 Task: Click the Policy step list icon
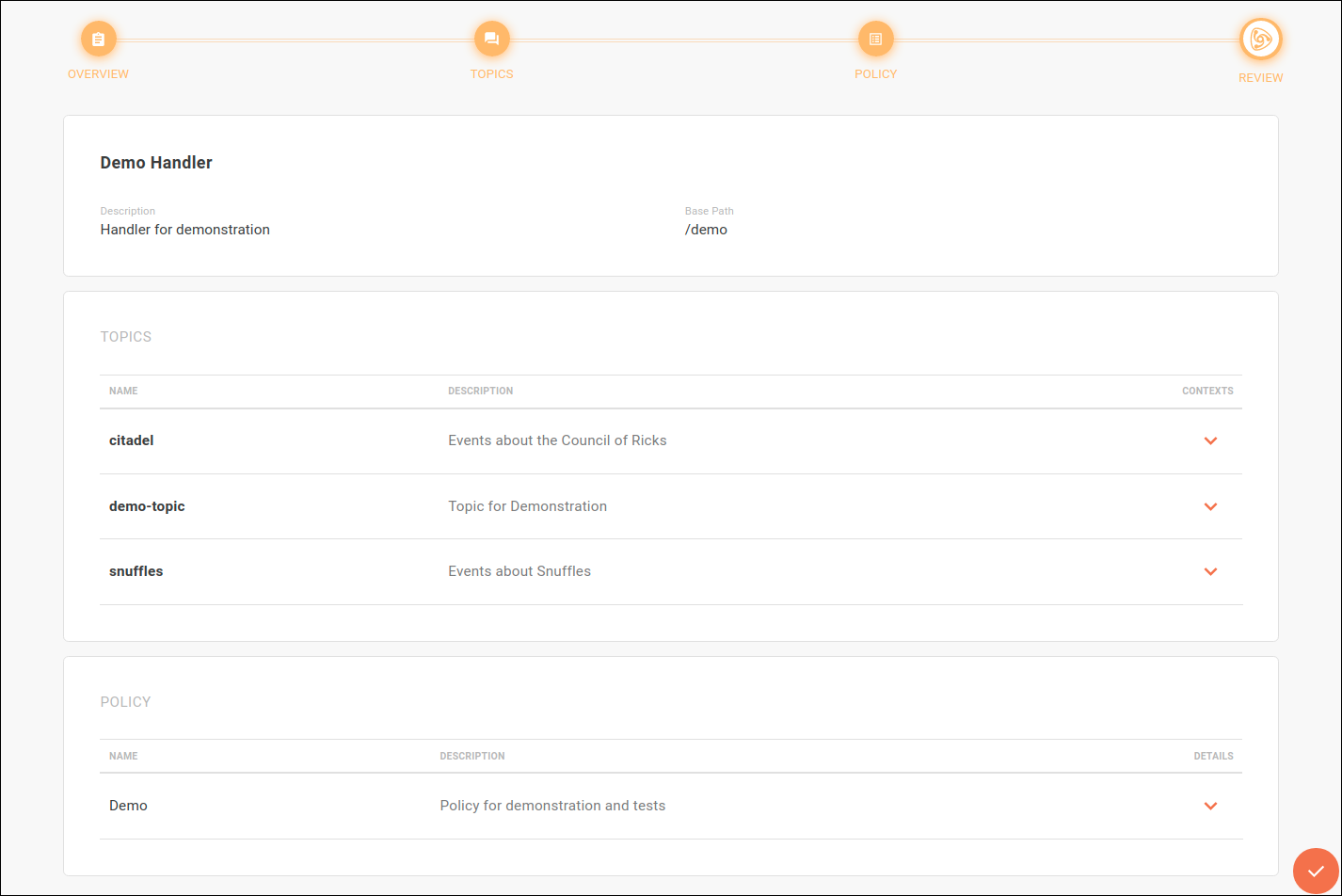click(x=875, y=40)
